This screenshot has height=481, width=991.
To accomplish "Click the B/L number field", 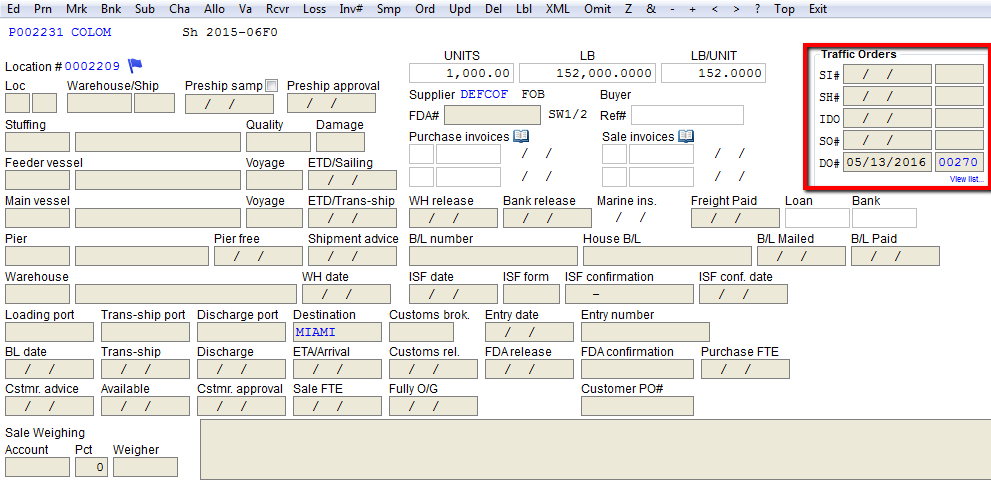I will pyautogui.click(x=493, y=256).
